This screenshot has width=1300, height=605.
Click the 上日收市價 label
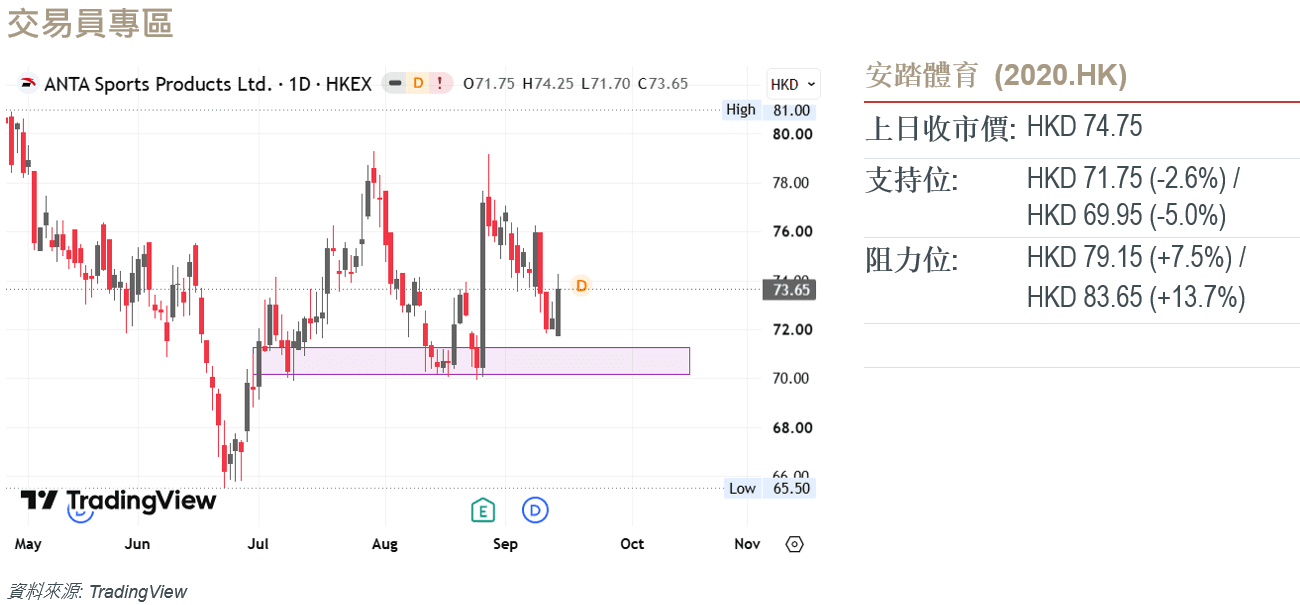pos(941,128)
